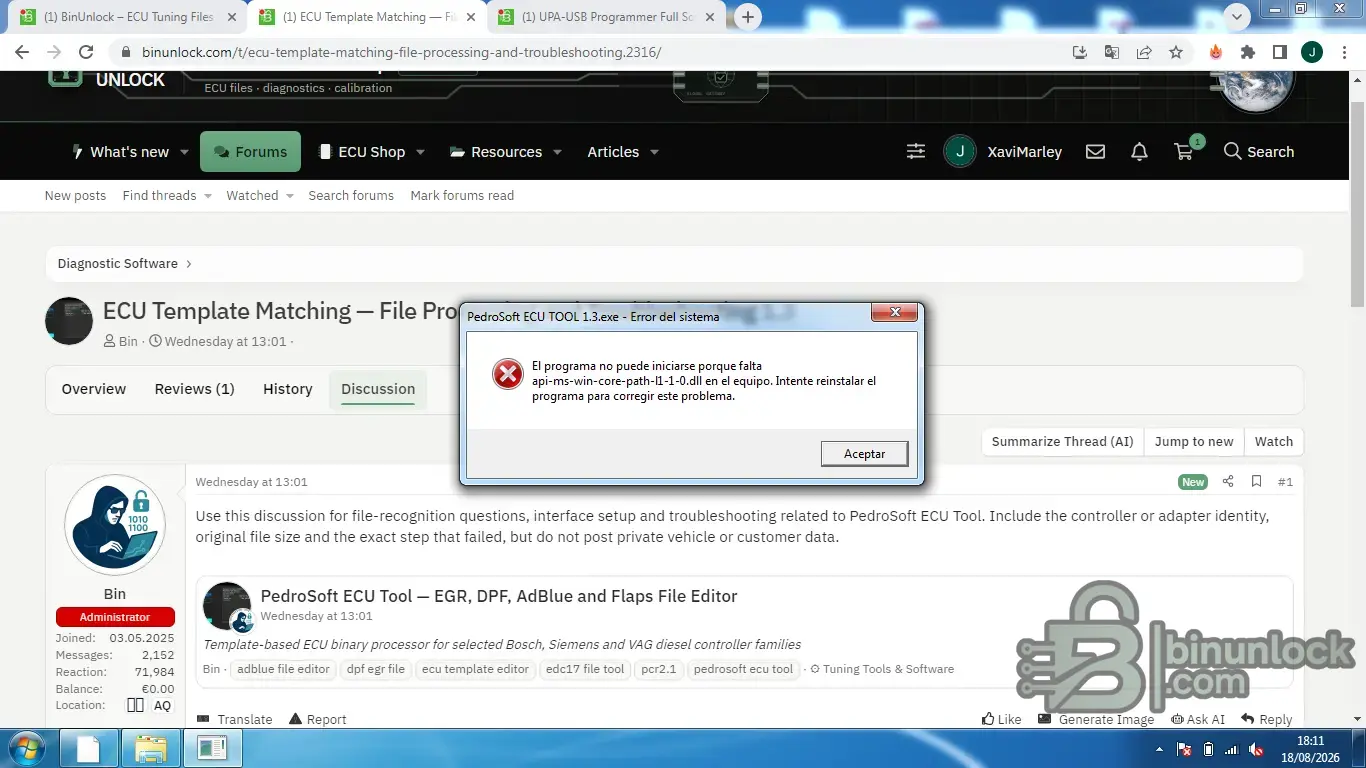Viewport: 1366px width, 768px height.
Task: Open the Diagnostic Software breadcrumb
Action: [117, 264]
